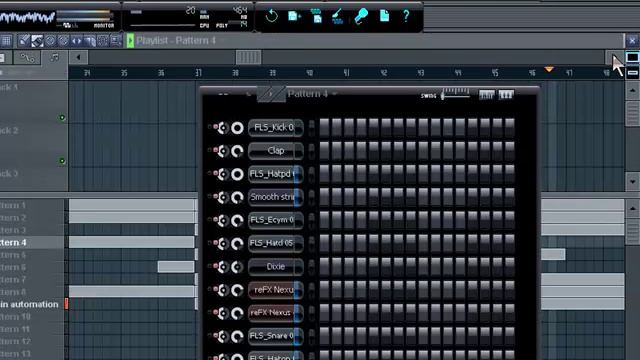Select the playlist Zoom tool
The width and height of the screenshot is (640, 360).
pyautogui.click(x=116, y=40)
